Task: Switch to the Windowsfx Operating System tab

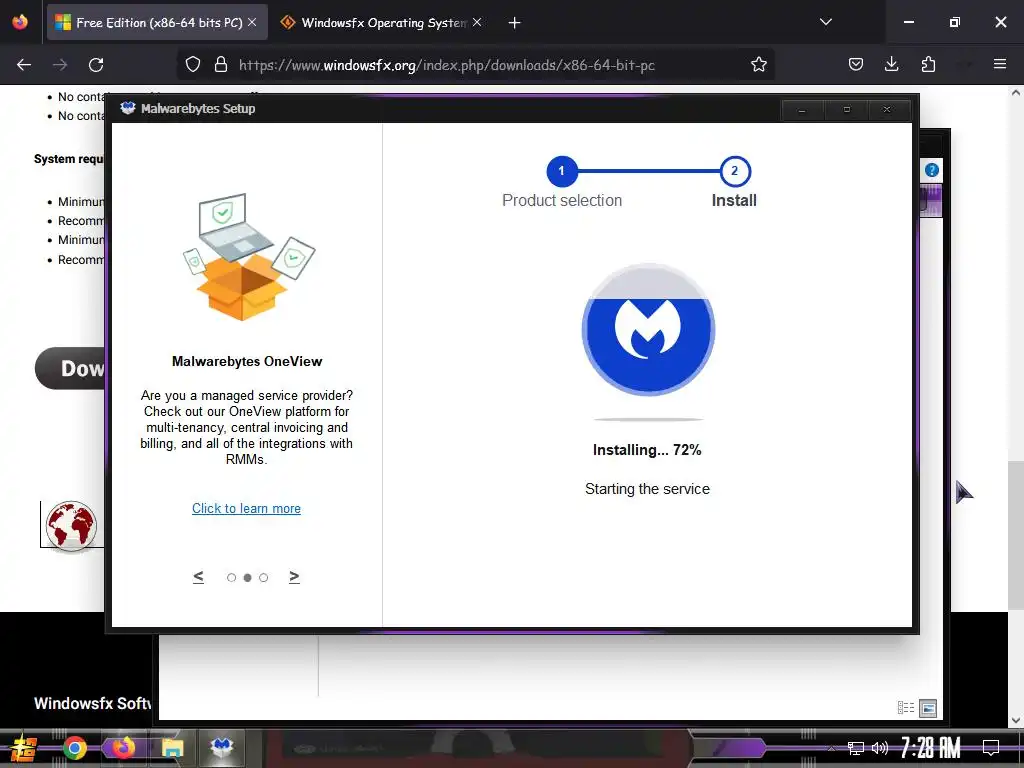Action: coord(382,23)
